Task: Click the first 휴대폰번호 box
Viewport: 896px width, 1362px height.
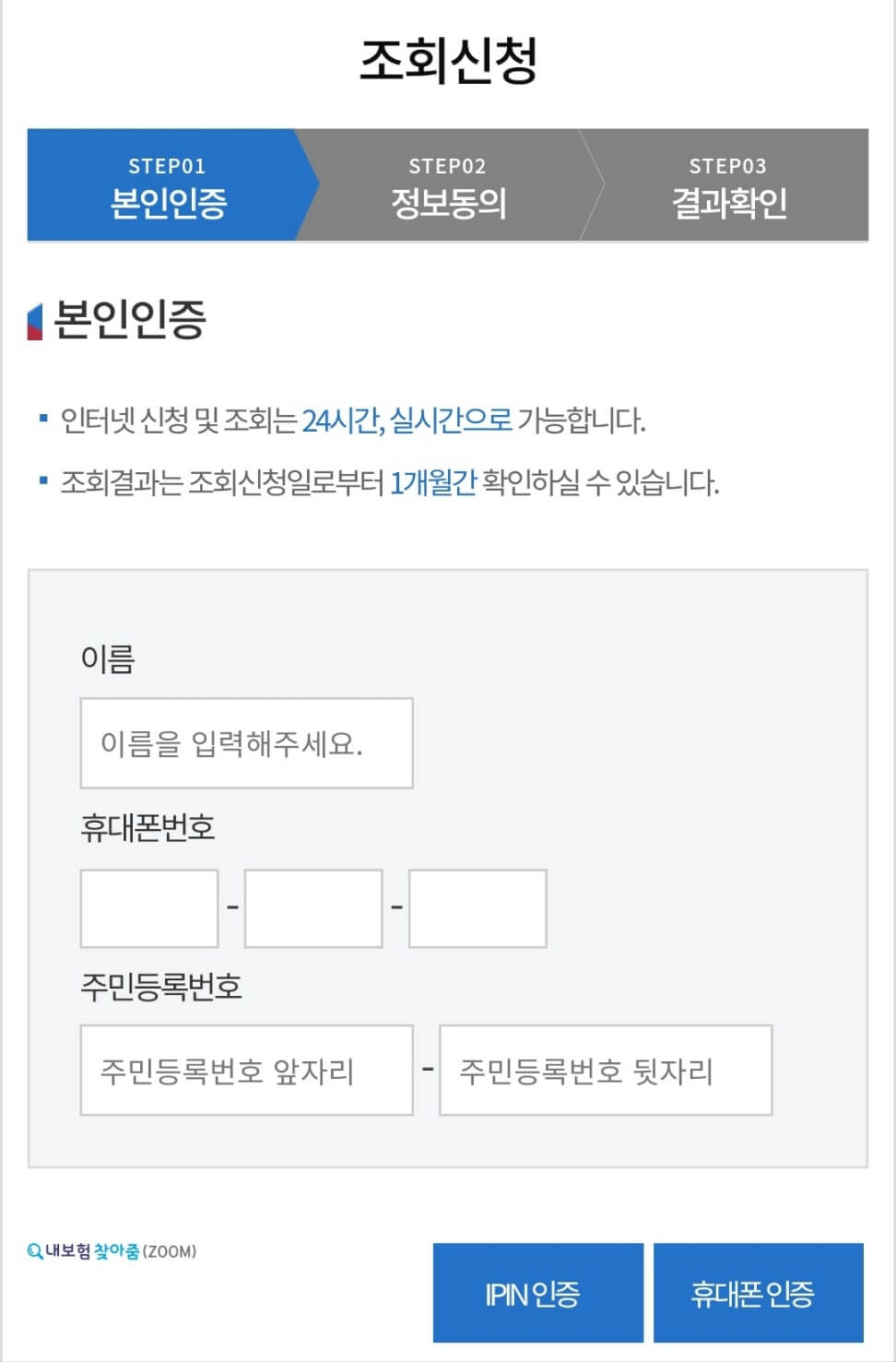Action: click(148, 907)
